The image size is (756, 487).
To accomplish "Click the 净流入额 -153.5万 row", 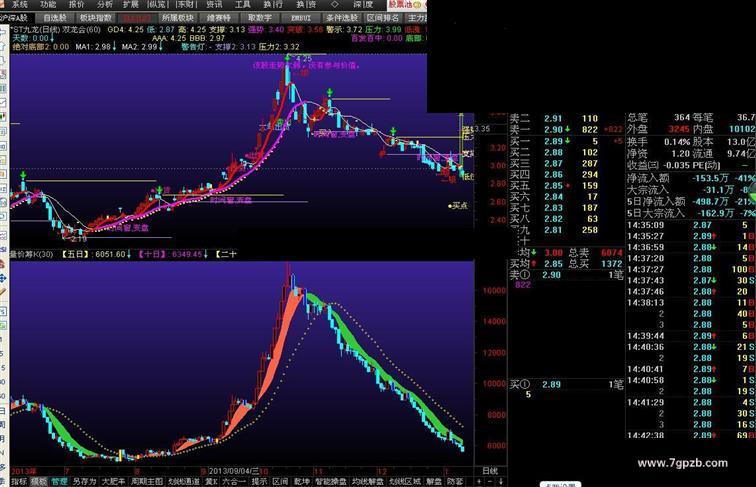I will tap(691, 178).
